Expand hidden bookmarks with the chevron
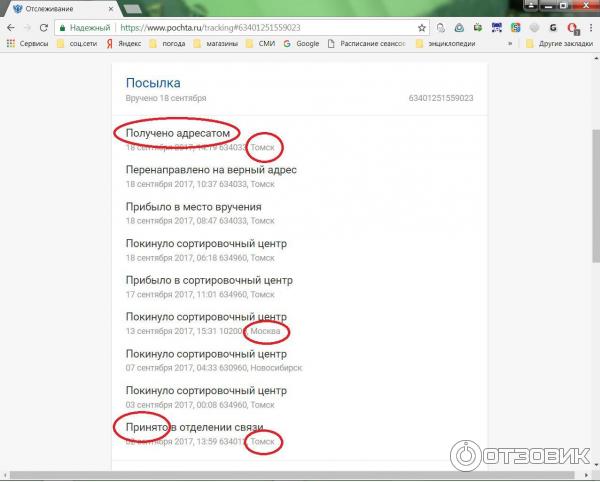This screenshot has height=482, width=600. pos(510,44)
